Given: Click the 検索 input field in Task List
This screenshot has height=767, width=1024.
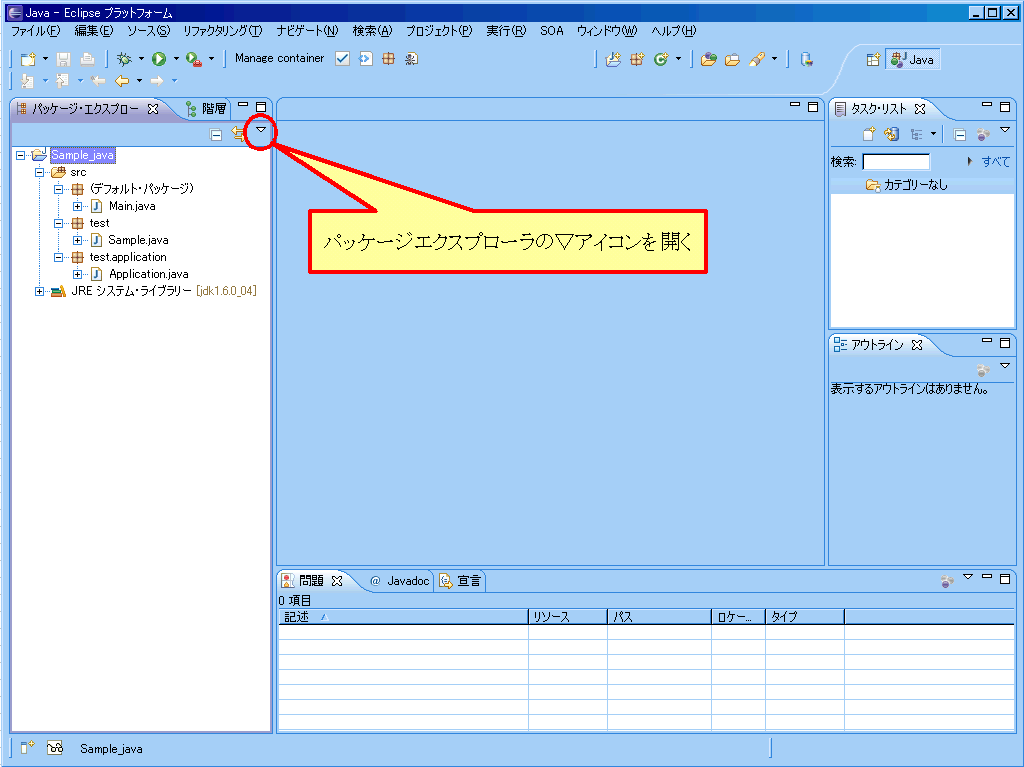Looking at the screenshot, I should 896,162.
